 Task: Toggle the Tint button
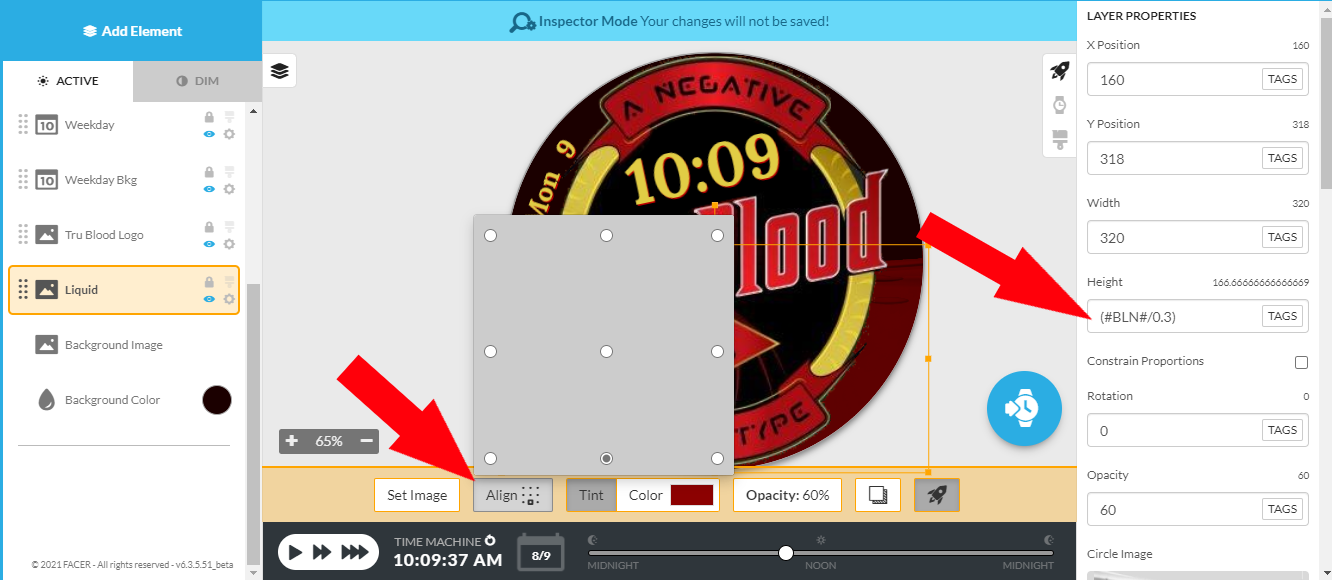pos(591,495)
